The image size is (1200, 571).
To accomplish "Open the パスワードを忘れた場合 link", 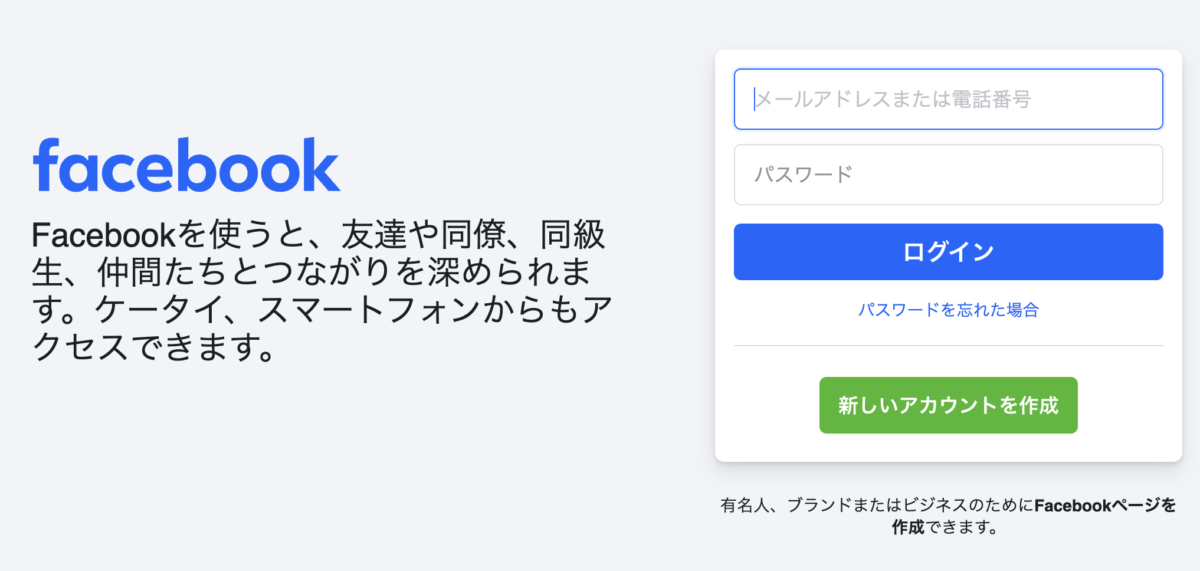I will point(948,310).
